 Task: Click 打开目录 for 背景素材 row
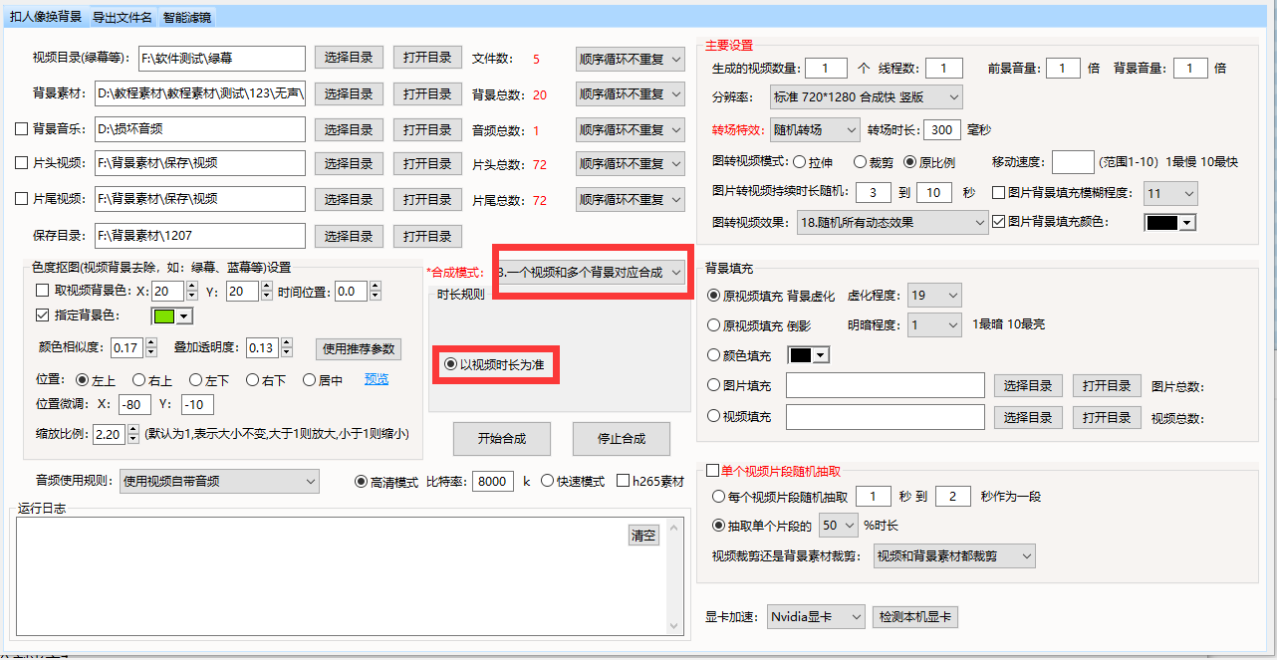click(427, 94)
